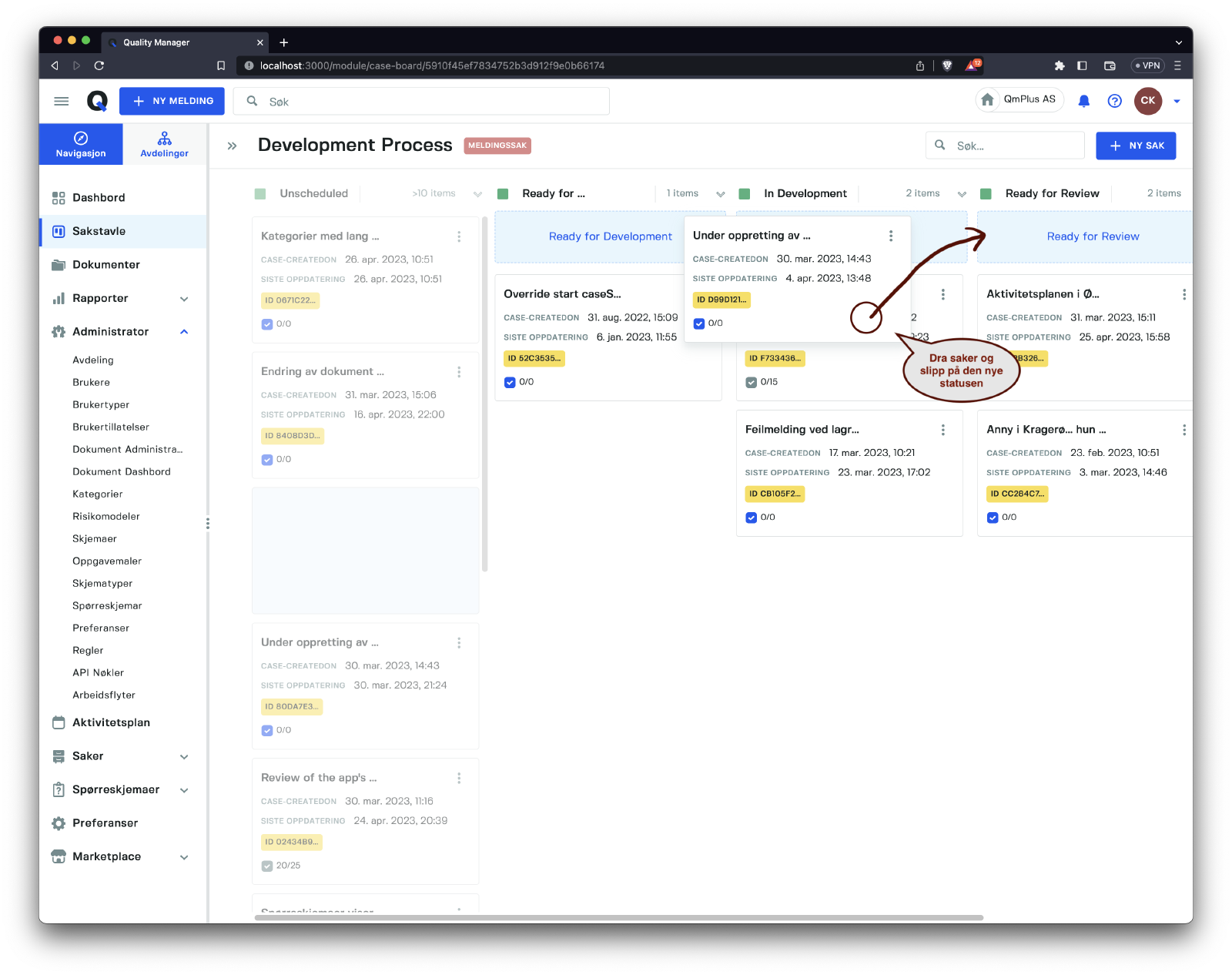Click the NY SAK button

tap(1136, 146)
